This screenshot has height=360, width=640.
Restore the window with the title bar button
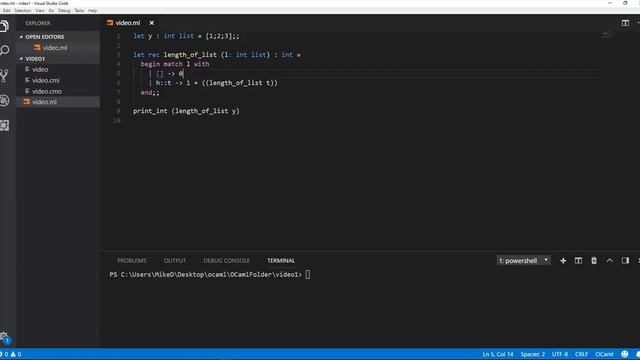(625, 3)
